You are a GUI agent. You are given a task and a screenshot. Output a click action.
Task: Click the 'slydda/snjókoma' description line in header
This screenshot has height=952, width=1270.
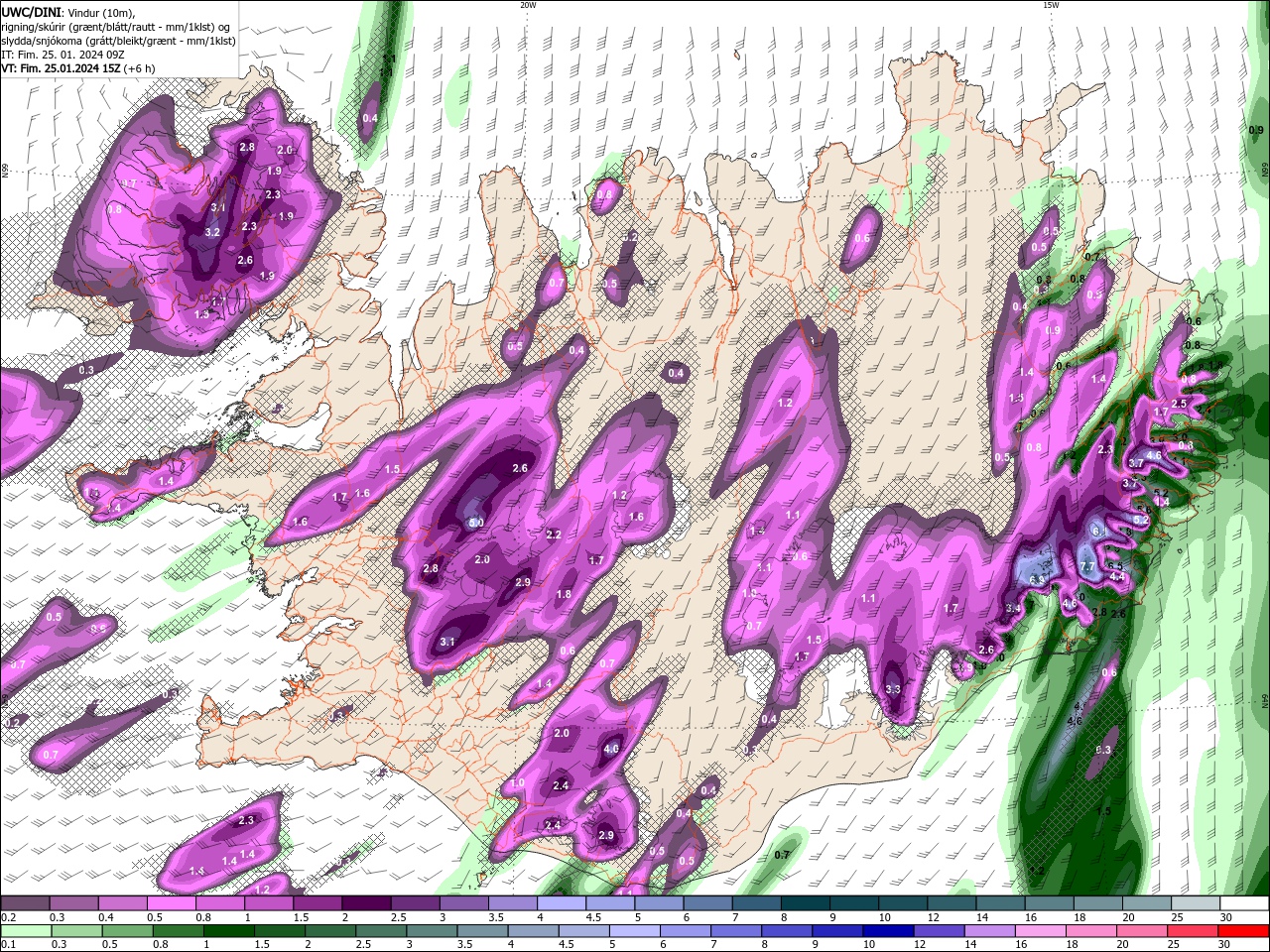118,41
